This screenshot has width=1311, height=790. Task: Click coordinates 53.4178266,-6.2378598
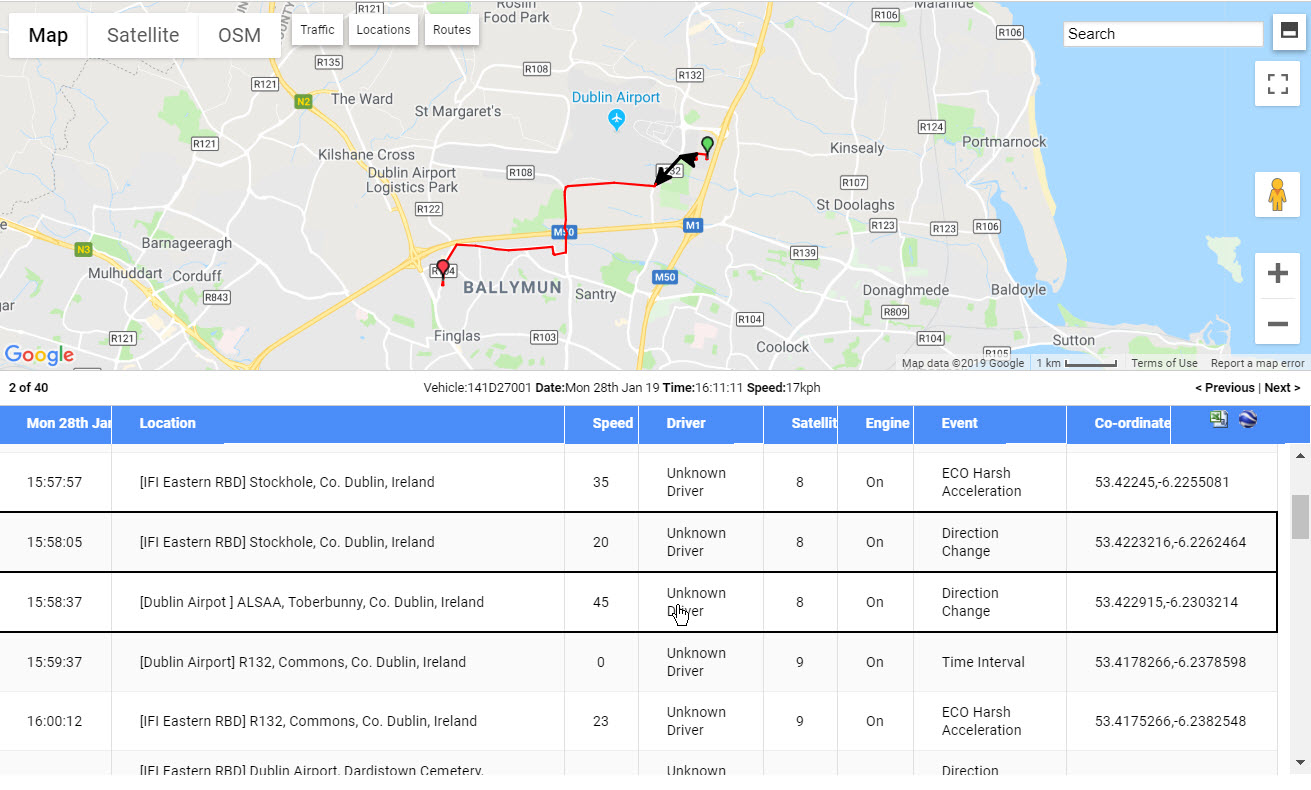coord(1171,662)
